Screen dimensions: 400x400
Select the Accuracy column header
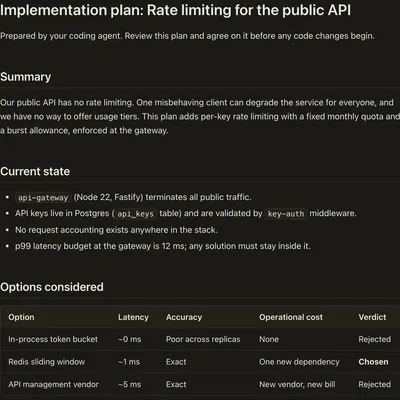pos(184,317)
